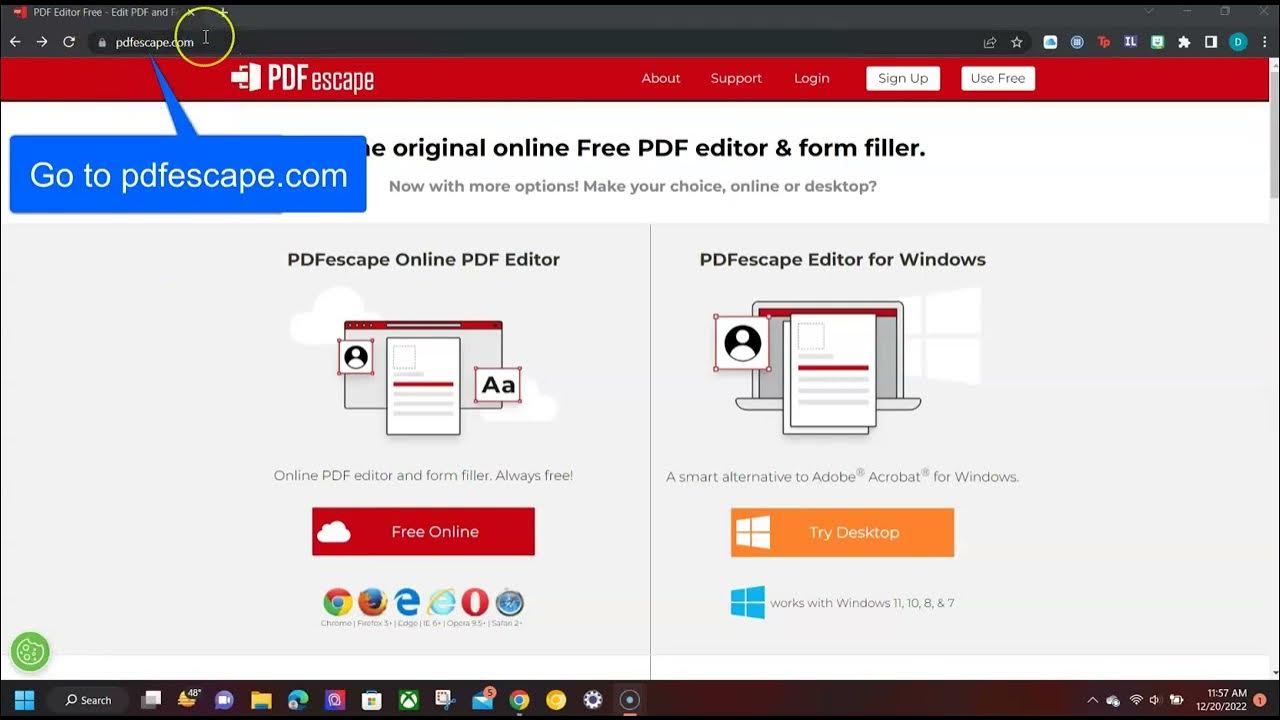
Task: Open Task View on taskbar
Action: pyautogui.click(x=151, y=700)
